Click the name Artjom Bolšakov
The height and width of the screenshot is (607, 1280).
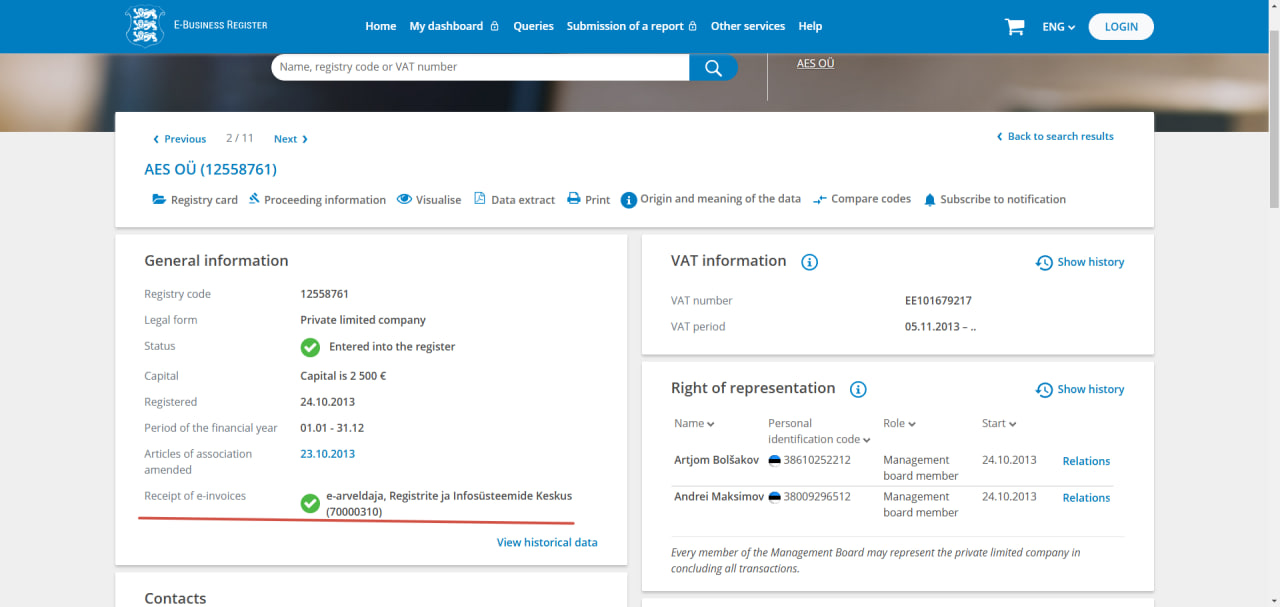pos(716,460)
